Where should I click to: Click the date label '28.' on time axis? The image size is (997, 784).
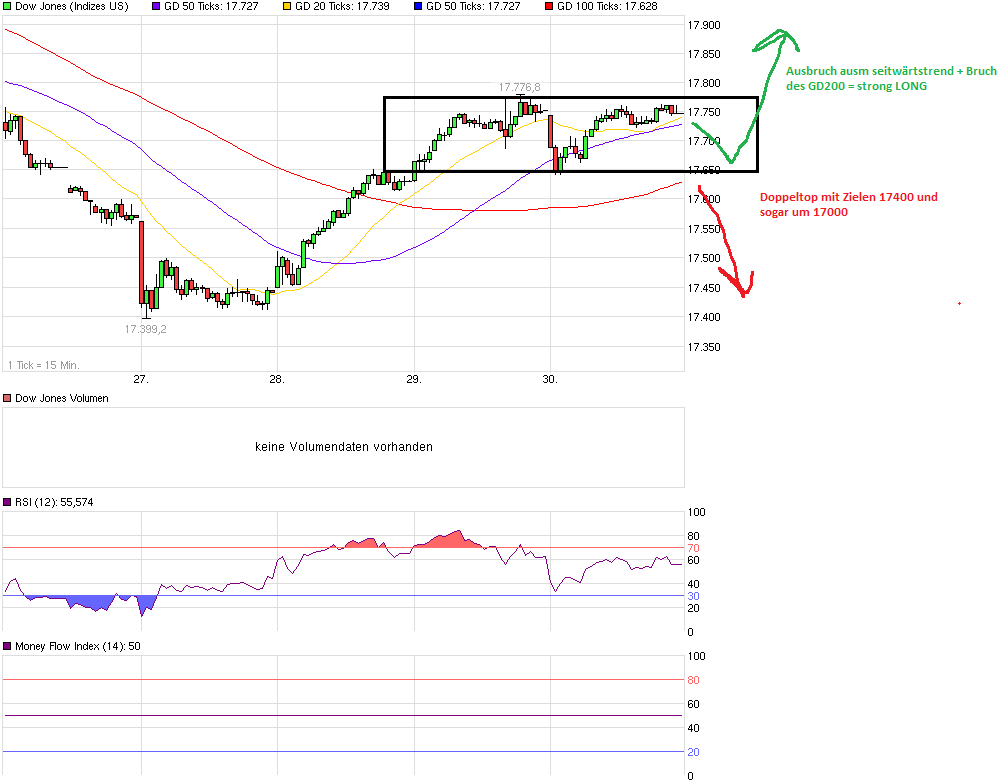click(x=277, y=379)
